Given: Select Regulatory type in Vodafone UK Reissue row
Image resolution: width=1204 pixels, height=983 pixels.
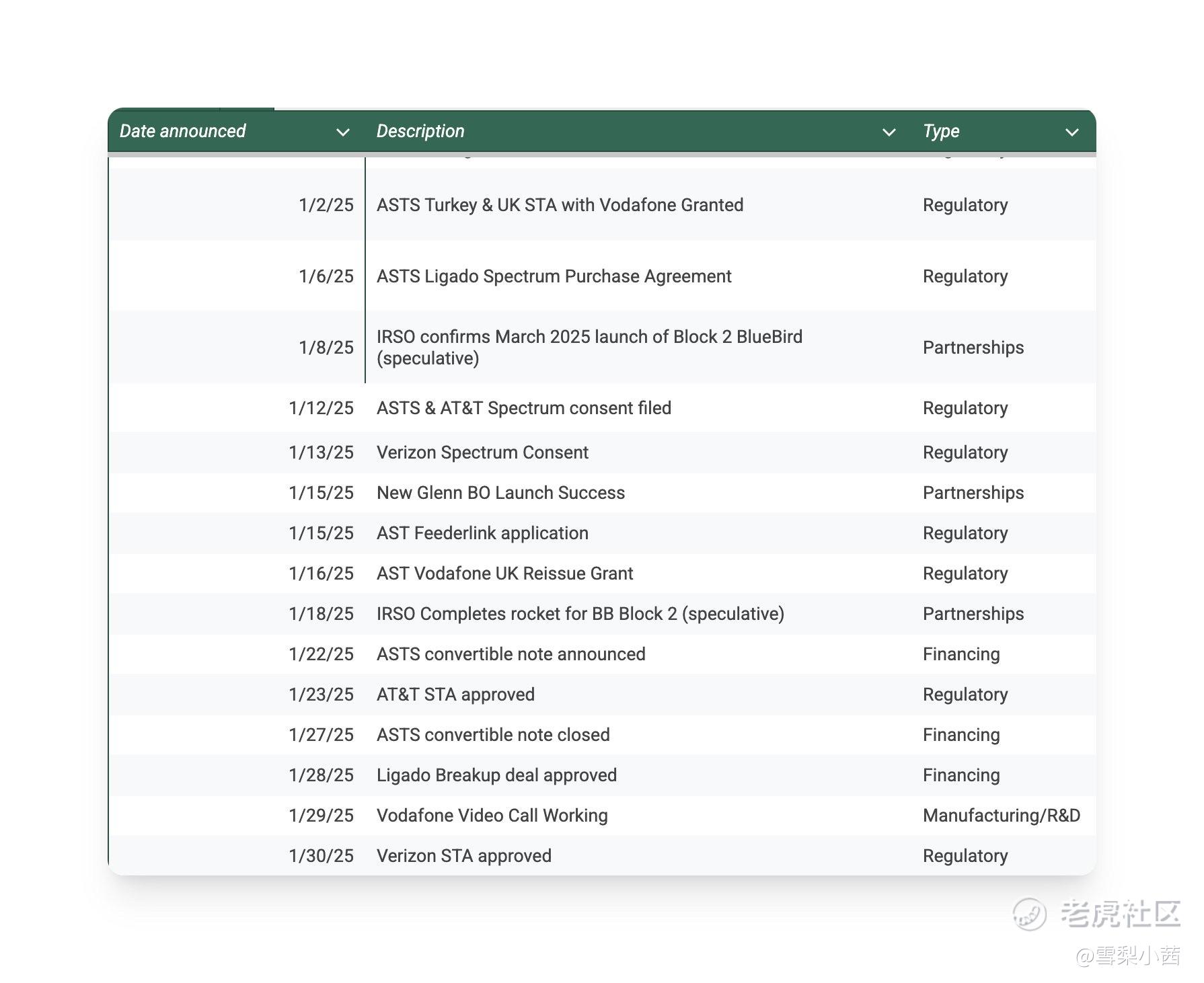Looking at the screenshot, I should click(965, 574).
